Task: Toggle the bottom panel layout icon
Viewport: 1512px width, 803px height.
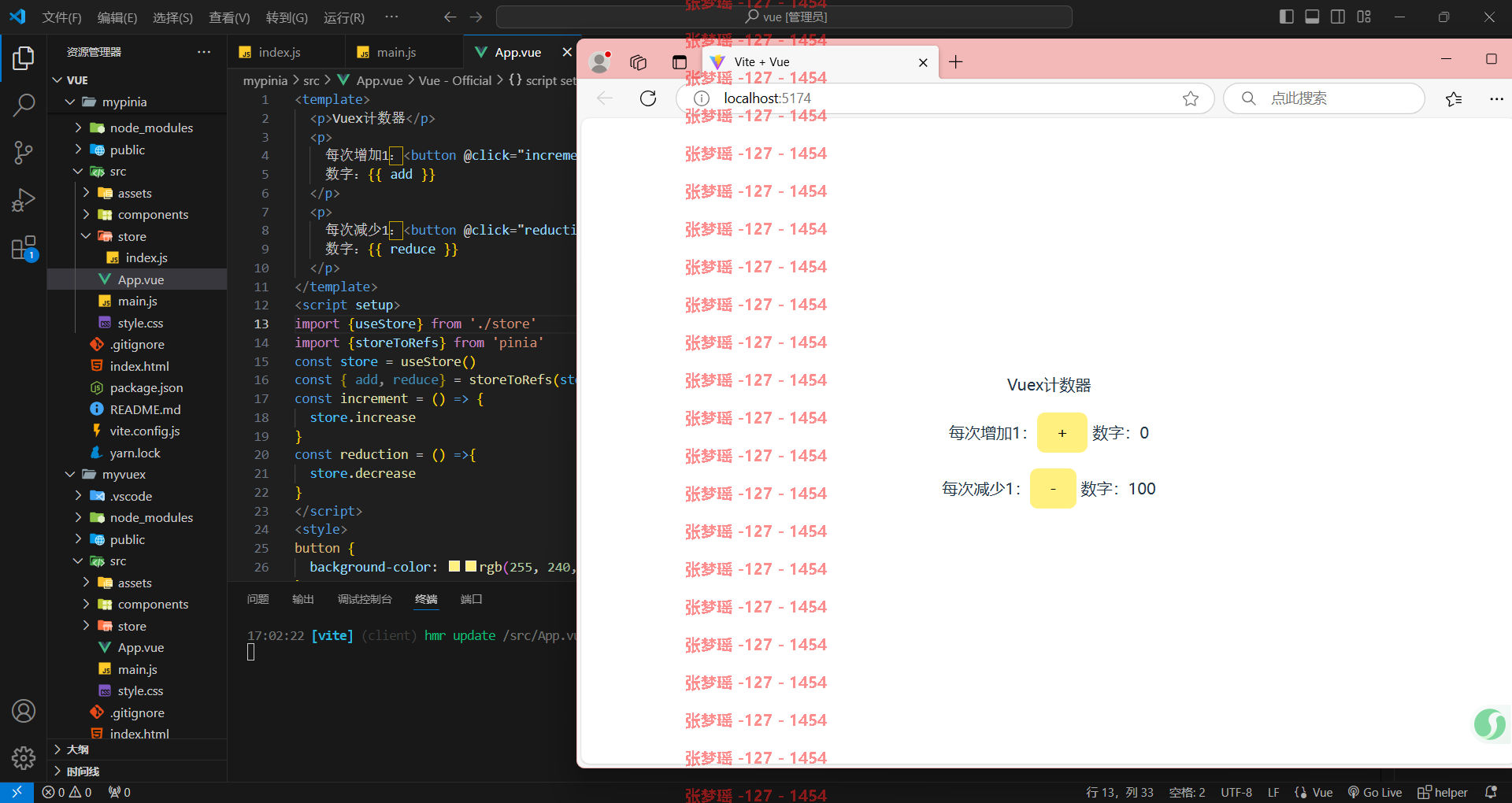Action: click(1312, 17)
